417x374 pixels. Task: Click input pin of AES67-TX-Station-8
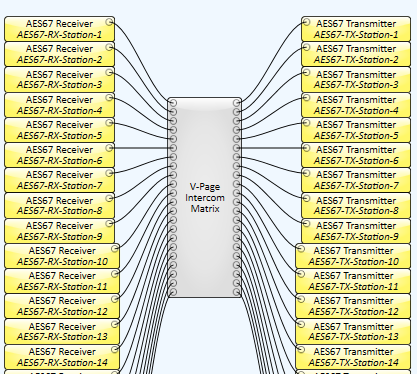point(307,198)
